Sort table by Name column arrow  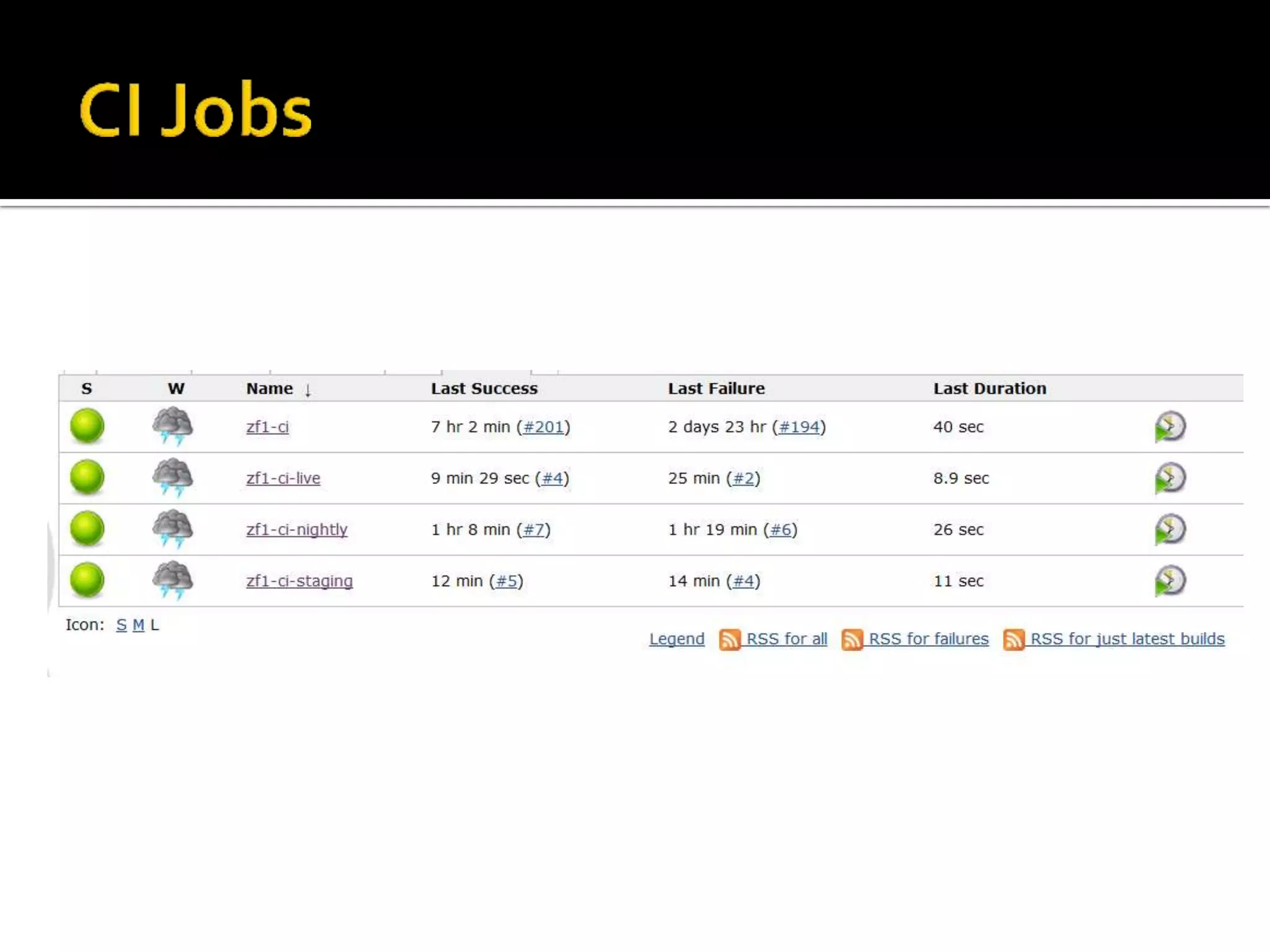pos(308,389)
